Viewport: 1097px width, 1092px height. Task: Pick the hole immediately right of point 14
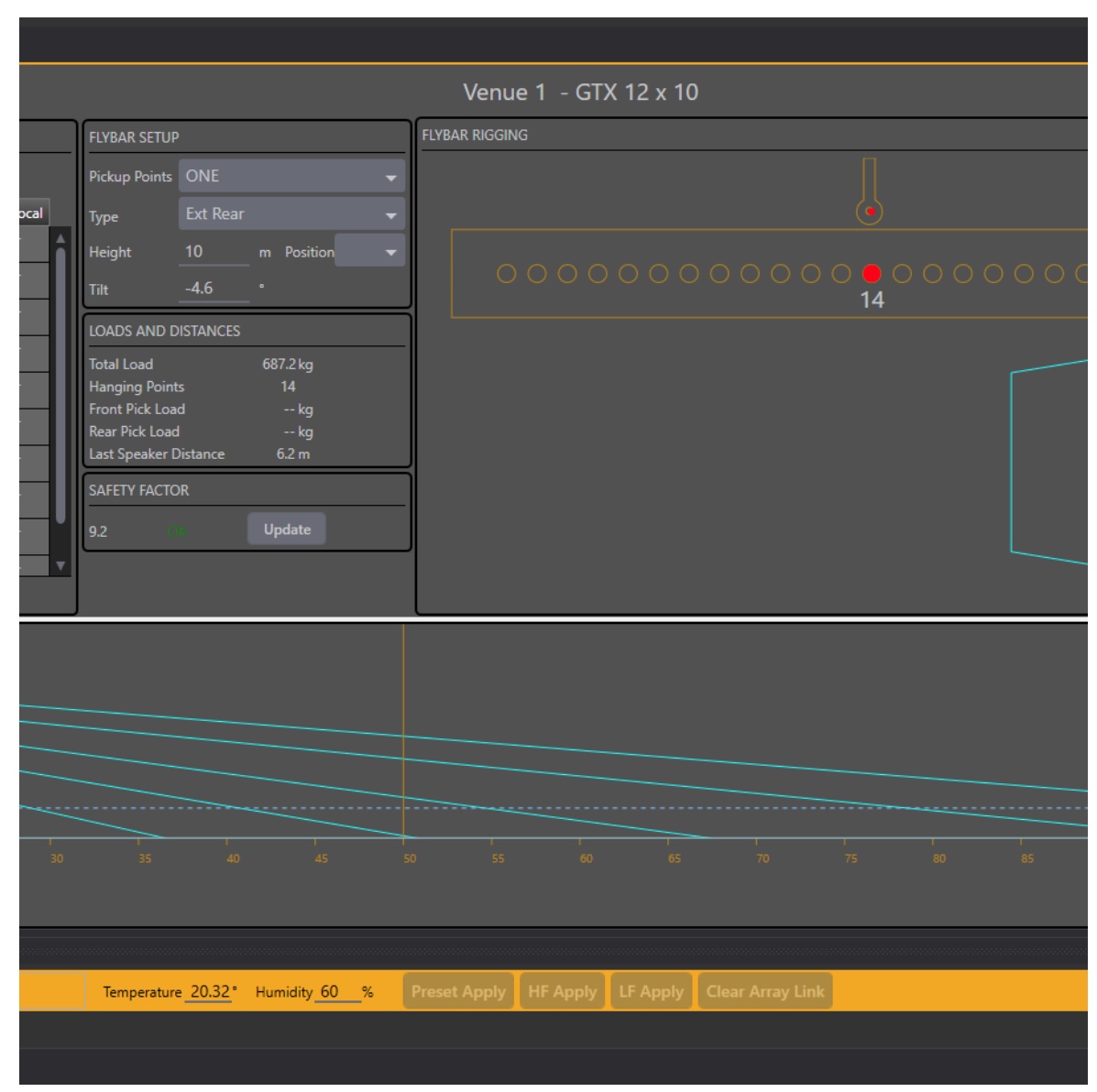click(902, 273)
